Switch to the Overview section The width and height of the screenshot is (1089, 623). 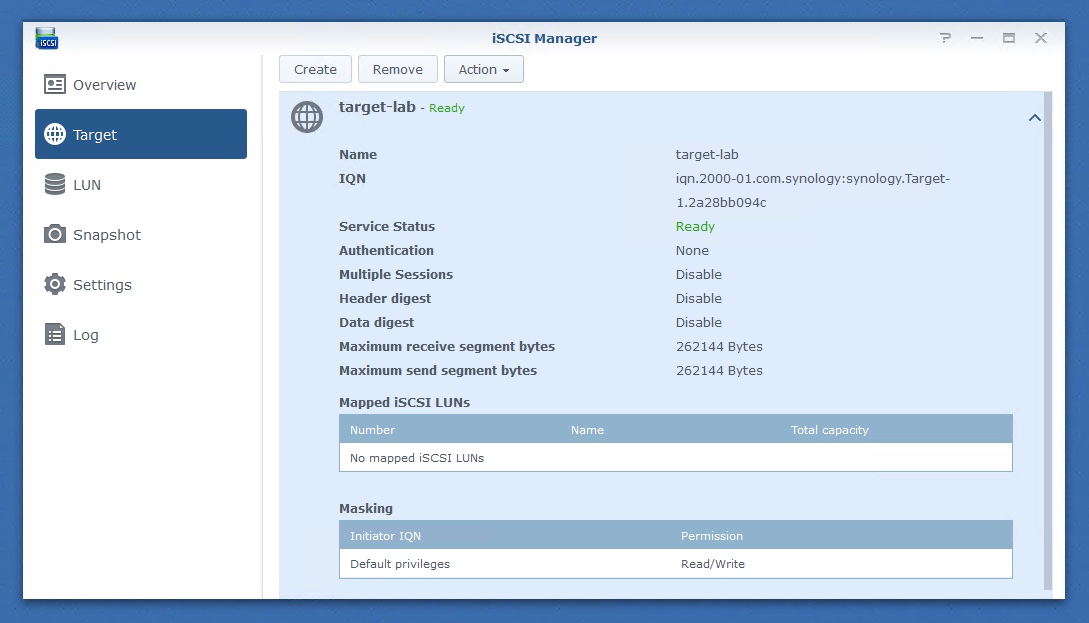coord(104,85)
